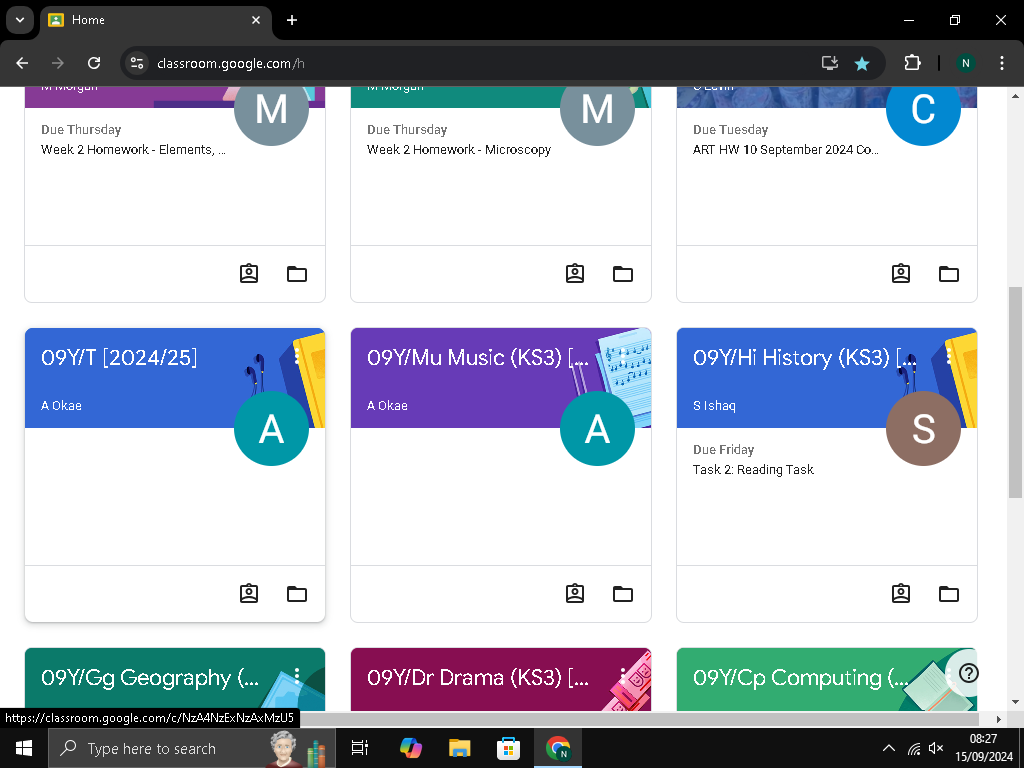Viewport: 1024px width, 768px height.
Task: Open the 09Y/T [2024/25] class
Action: pyautogui.click(x=119, y=357)
